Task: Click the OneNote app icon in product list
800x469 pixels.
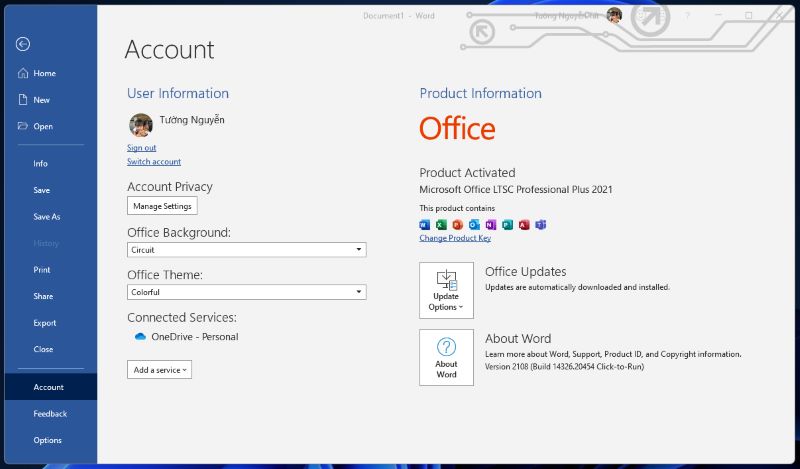Action: coord(491,225)
